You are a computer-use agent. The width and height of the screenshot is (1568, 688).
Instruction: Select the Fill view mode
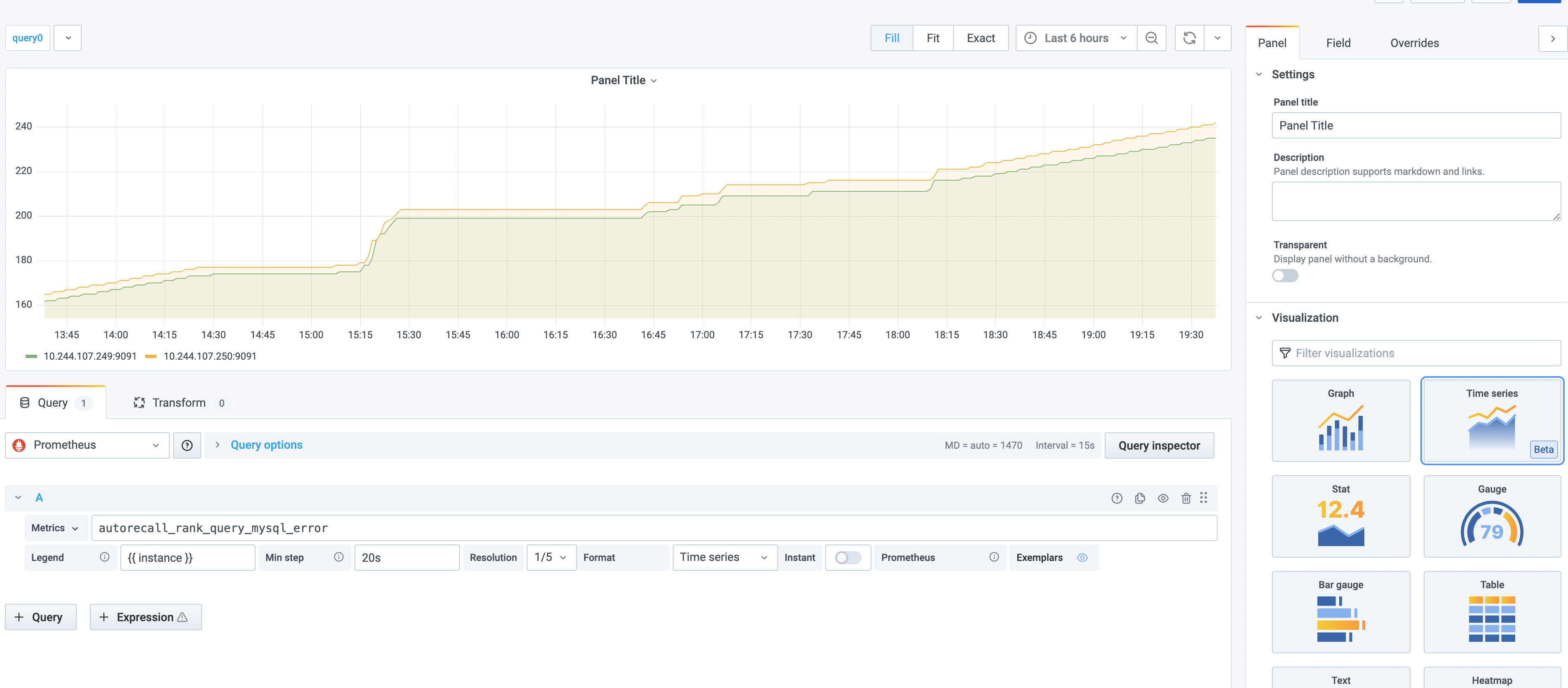tap(892, 38)
